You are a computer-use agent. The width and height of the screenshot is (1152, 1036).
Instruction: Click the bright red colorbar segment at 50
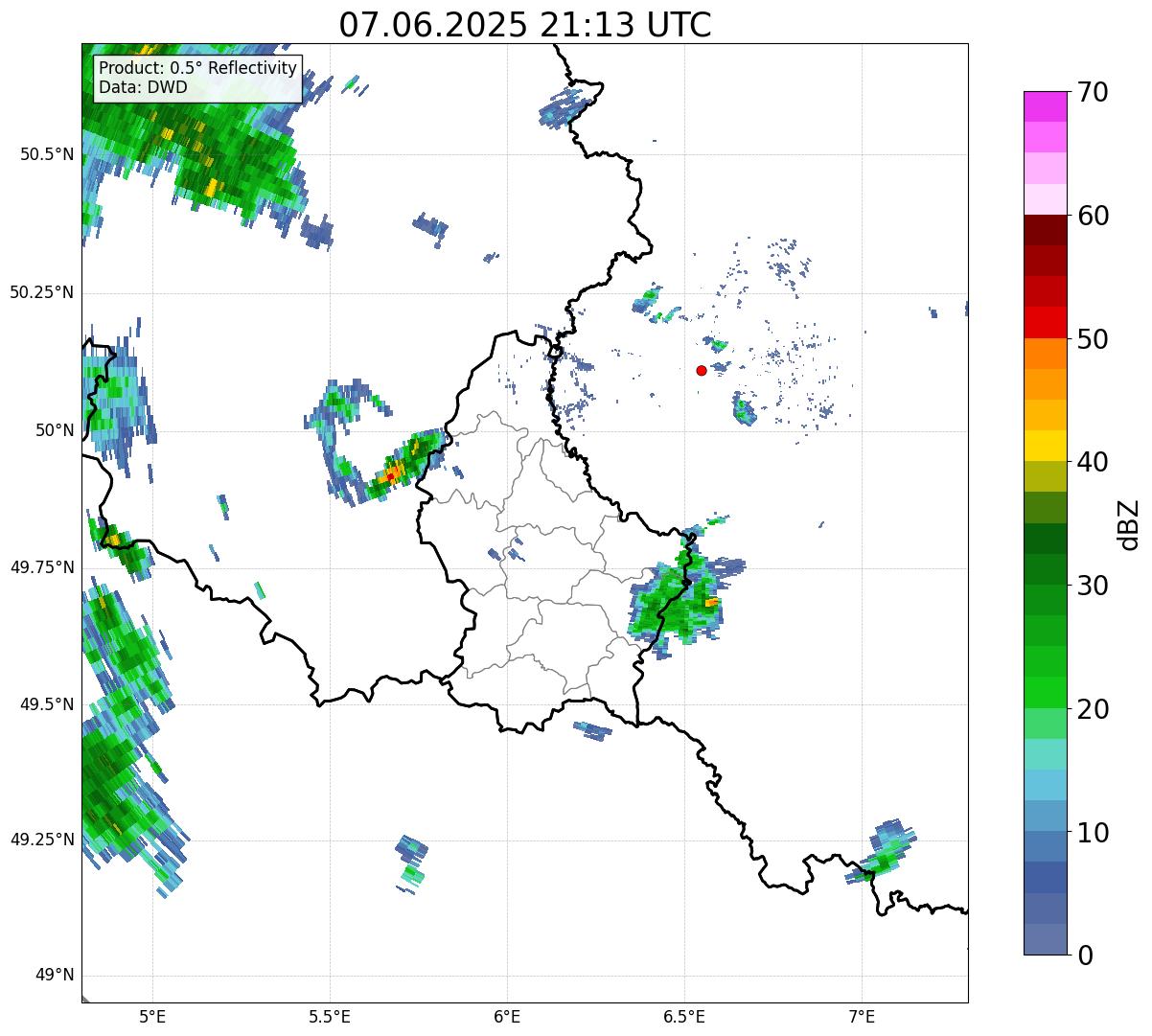pos(1045,323)
